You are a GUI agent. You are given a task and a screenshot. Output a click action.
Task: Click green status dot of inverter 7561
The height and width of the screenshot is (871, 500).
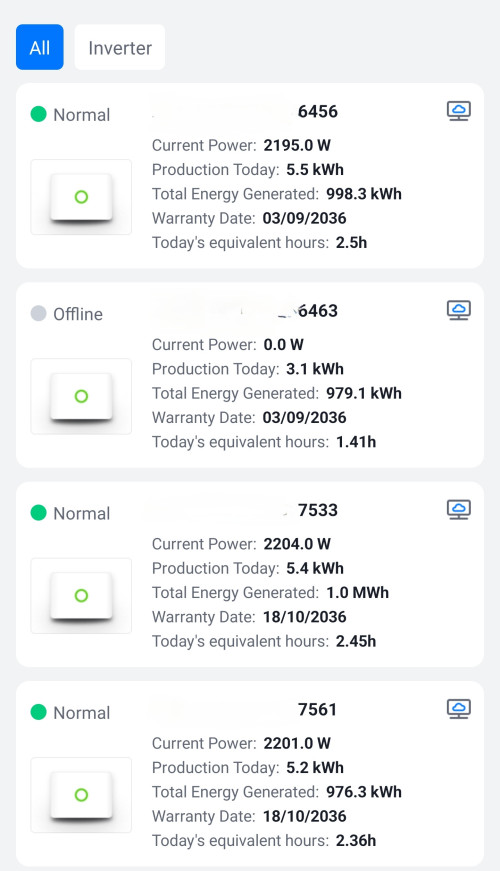pyautogui.click(x=38, y=712)
